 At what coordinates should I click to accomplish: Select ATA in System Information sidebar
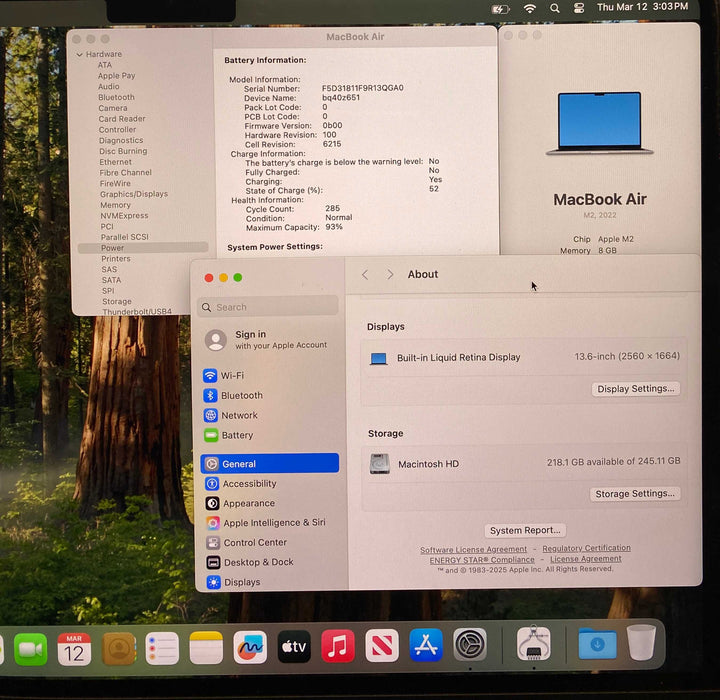click(105, 65)
